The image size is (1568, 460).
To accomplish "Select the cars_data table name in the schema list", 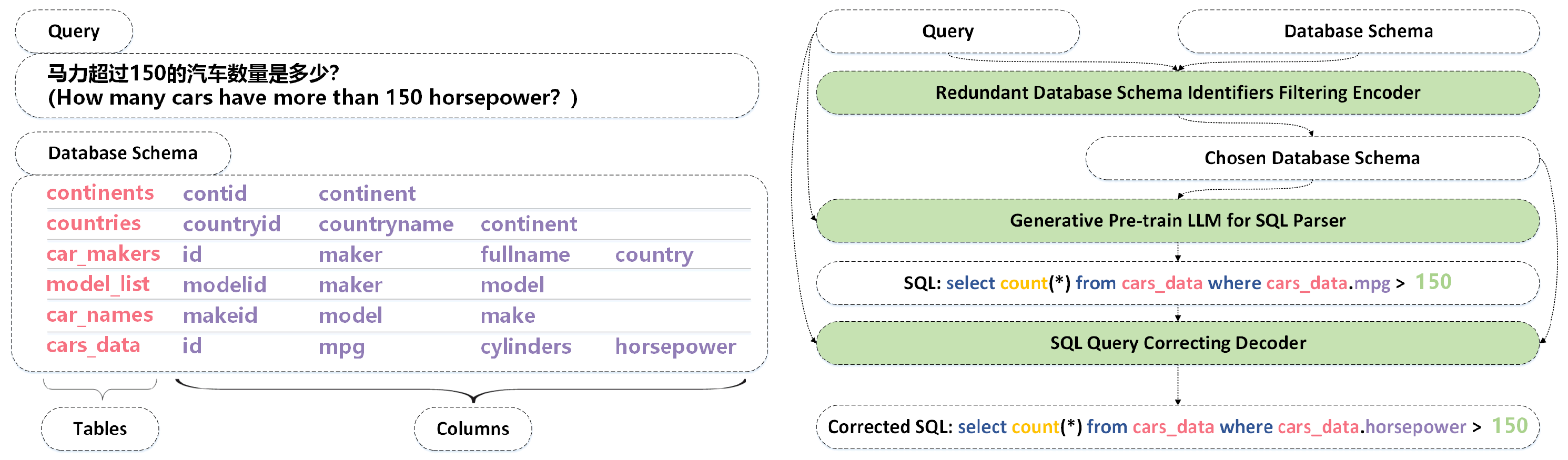I will click(x=93, y=345).
